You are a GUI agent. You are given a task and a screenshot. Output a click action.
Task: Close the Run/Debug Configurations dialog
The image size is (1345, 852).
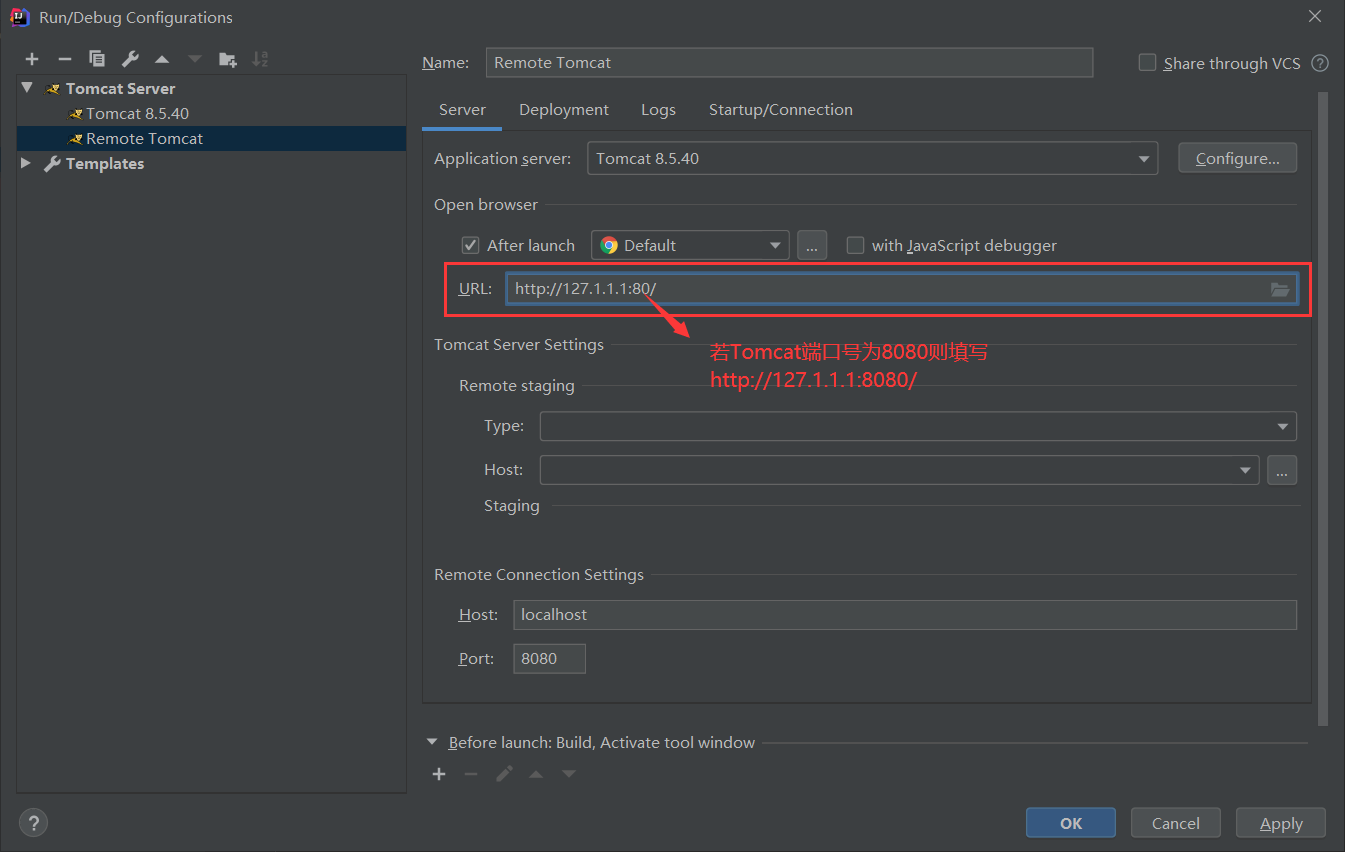tap(1314, 16)
